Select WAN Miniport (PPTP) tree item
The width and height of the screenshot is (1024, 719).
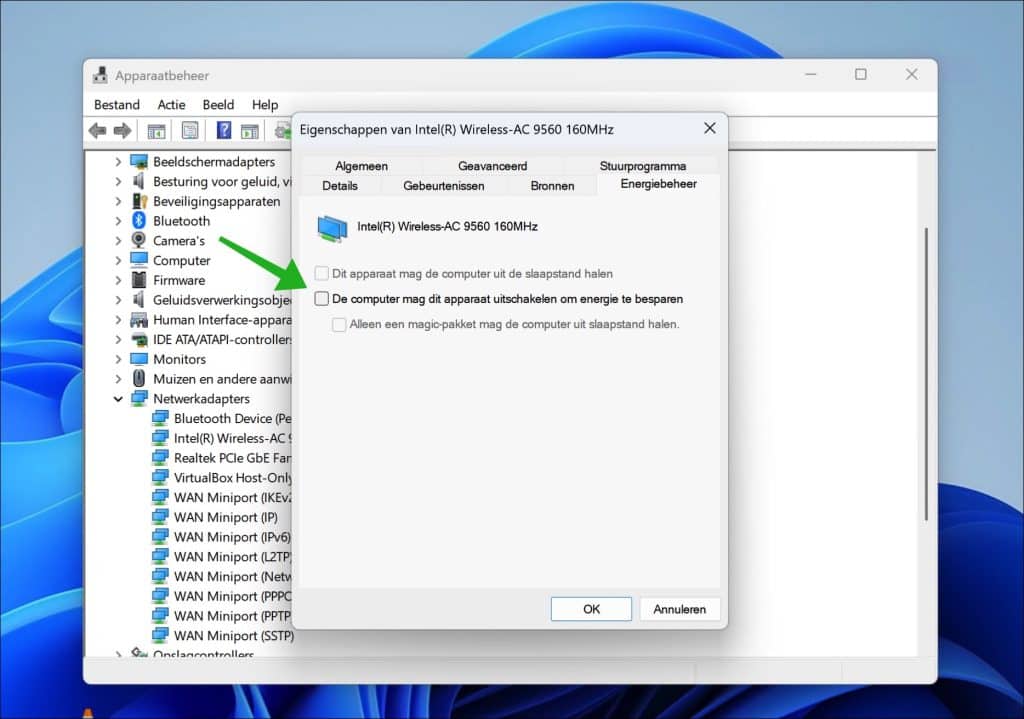point(232,616)
